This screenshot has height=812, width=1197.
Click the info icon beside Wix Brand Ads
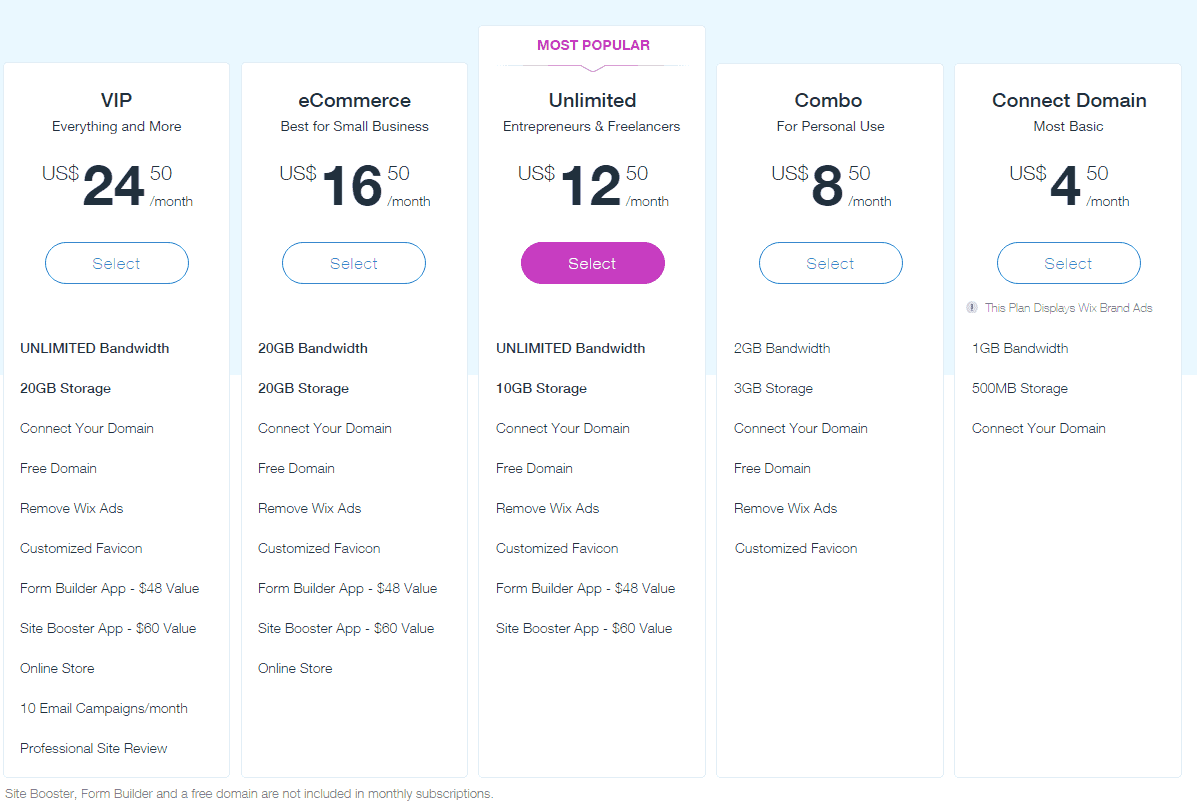coord(972,308)
